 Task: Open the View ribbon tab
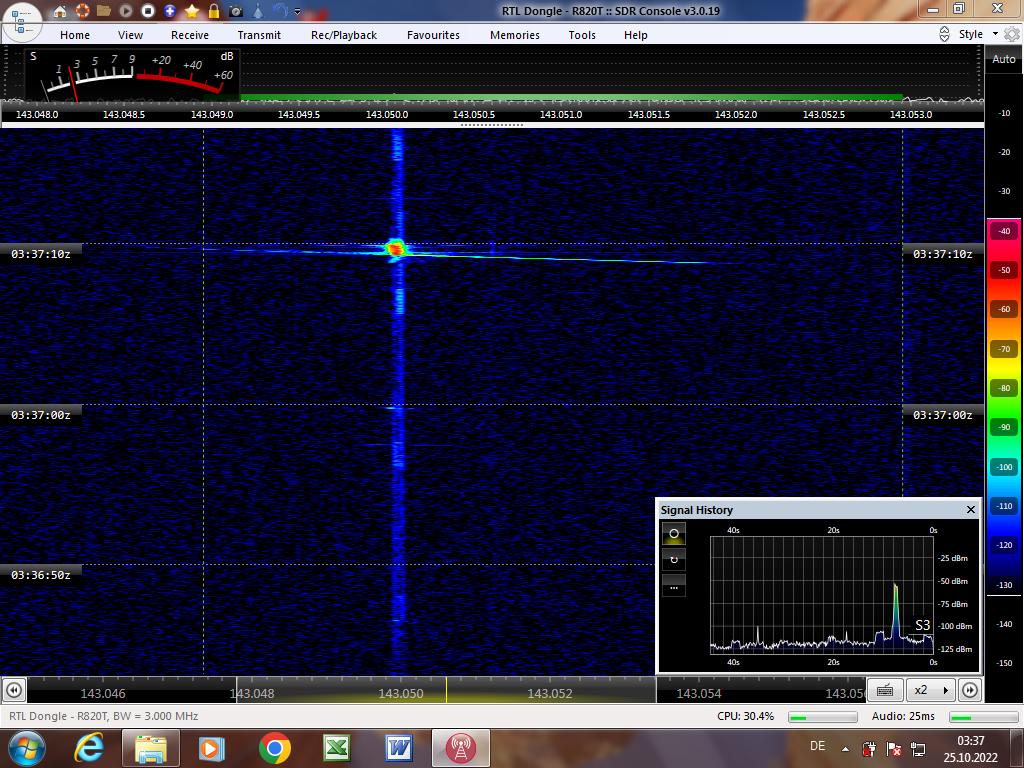tap(130, 35)
